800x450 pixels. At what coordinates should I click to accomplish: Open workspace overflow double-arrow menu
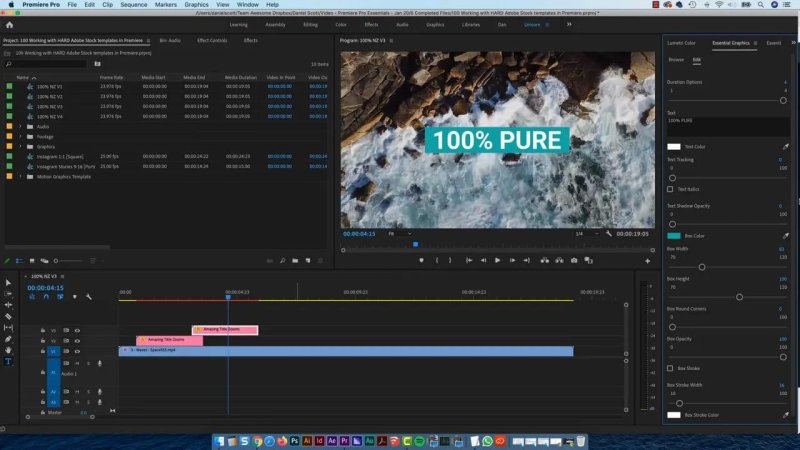pyautogui.click(x=569, y=24)
